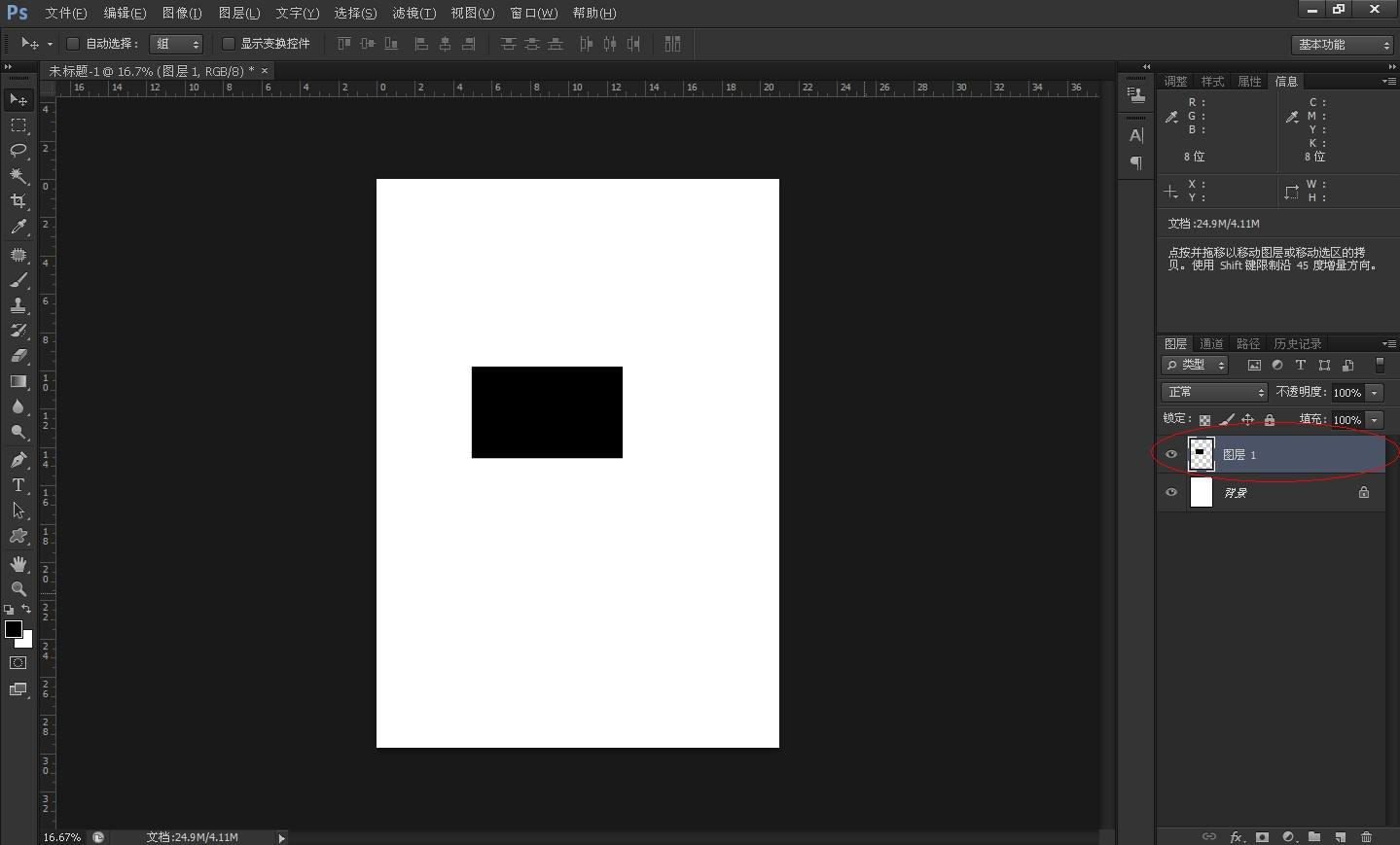Screen dimensions: 1400x845
Task: Select the Lasso tool
Action: (x=18, y=150)
